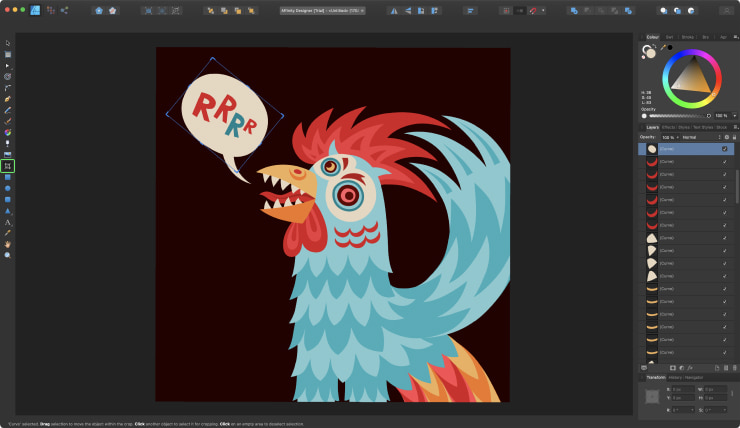Select the Corner tool
This screenshot has width=740, height=428.
pyautogui.click(x=8, y=88)
